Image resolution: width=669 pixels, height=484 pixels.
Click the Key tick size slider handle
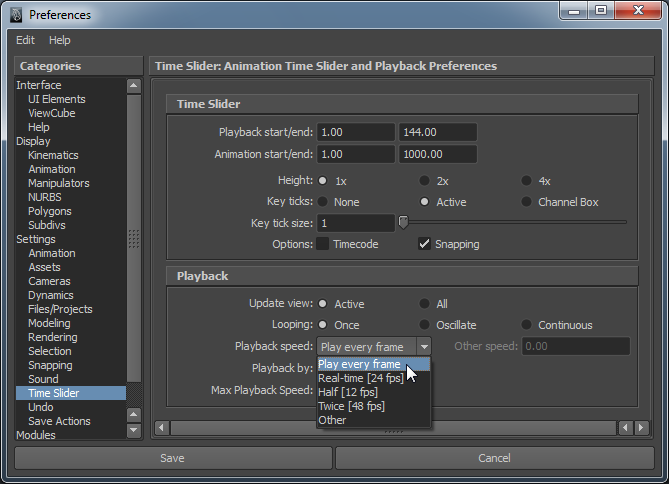click(x=403, y=222)
